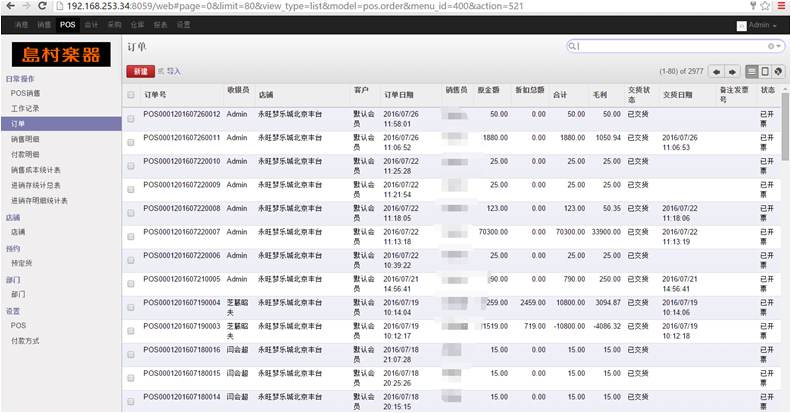Tick the checkbox for order POS0001201607220007
Image resolution: width=791 pixels, height=413 pixels.
pos(131,237)
